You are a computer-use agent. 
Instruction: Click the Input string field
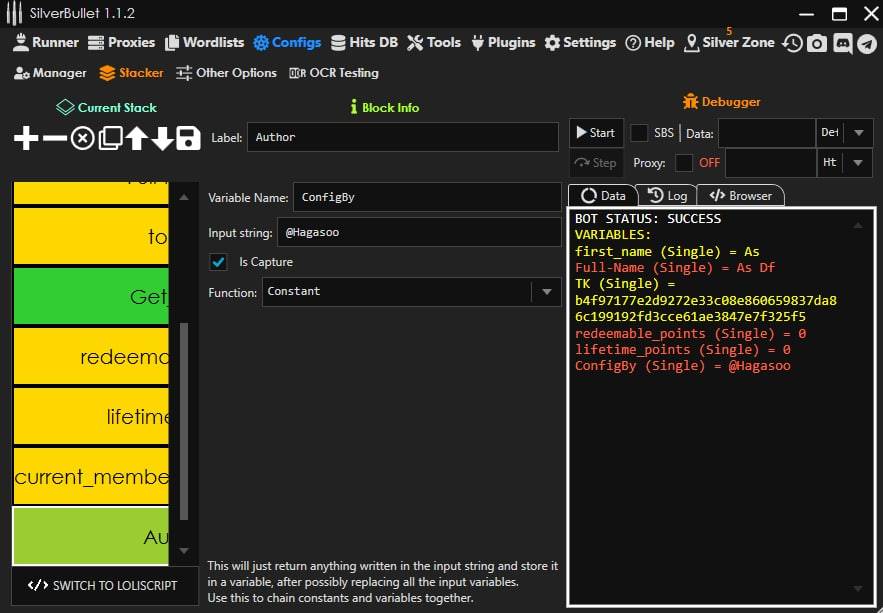[418, 233]
